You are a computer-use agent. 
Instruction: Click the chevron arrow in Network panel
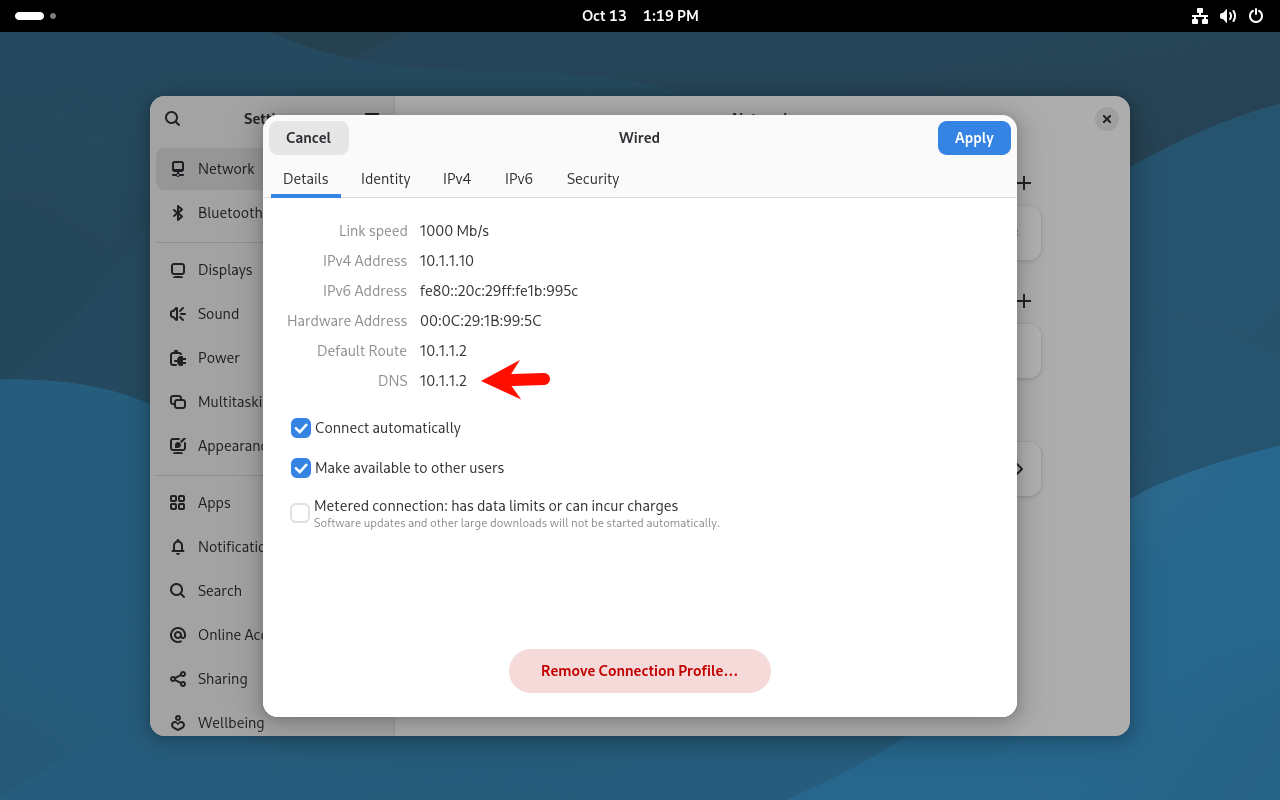[x=1019, y=469]
